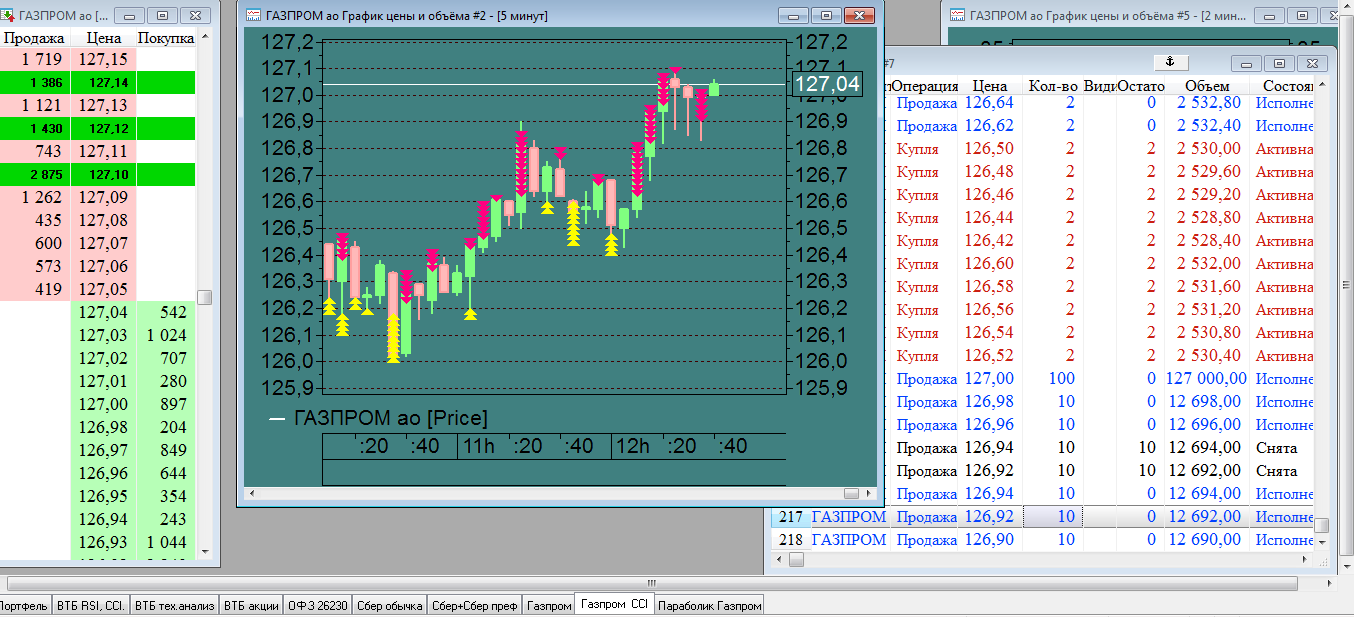Click highlighted ask price 127,14
The width and height of the screenshot is (1354, 617).
108,83
